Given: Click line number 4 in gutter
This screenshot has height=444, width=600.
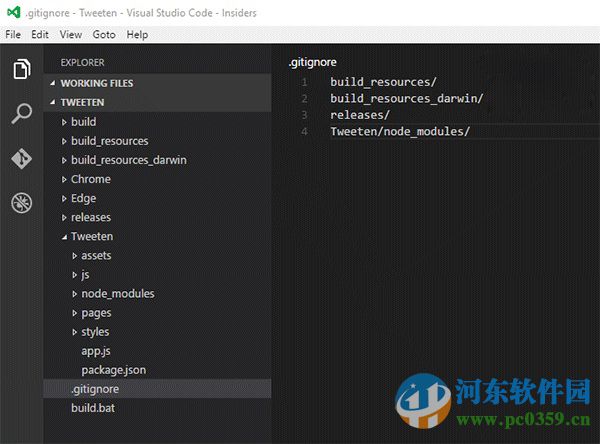Looking at the screenshot, I should [x=304, y=131].
